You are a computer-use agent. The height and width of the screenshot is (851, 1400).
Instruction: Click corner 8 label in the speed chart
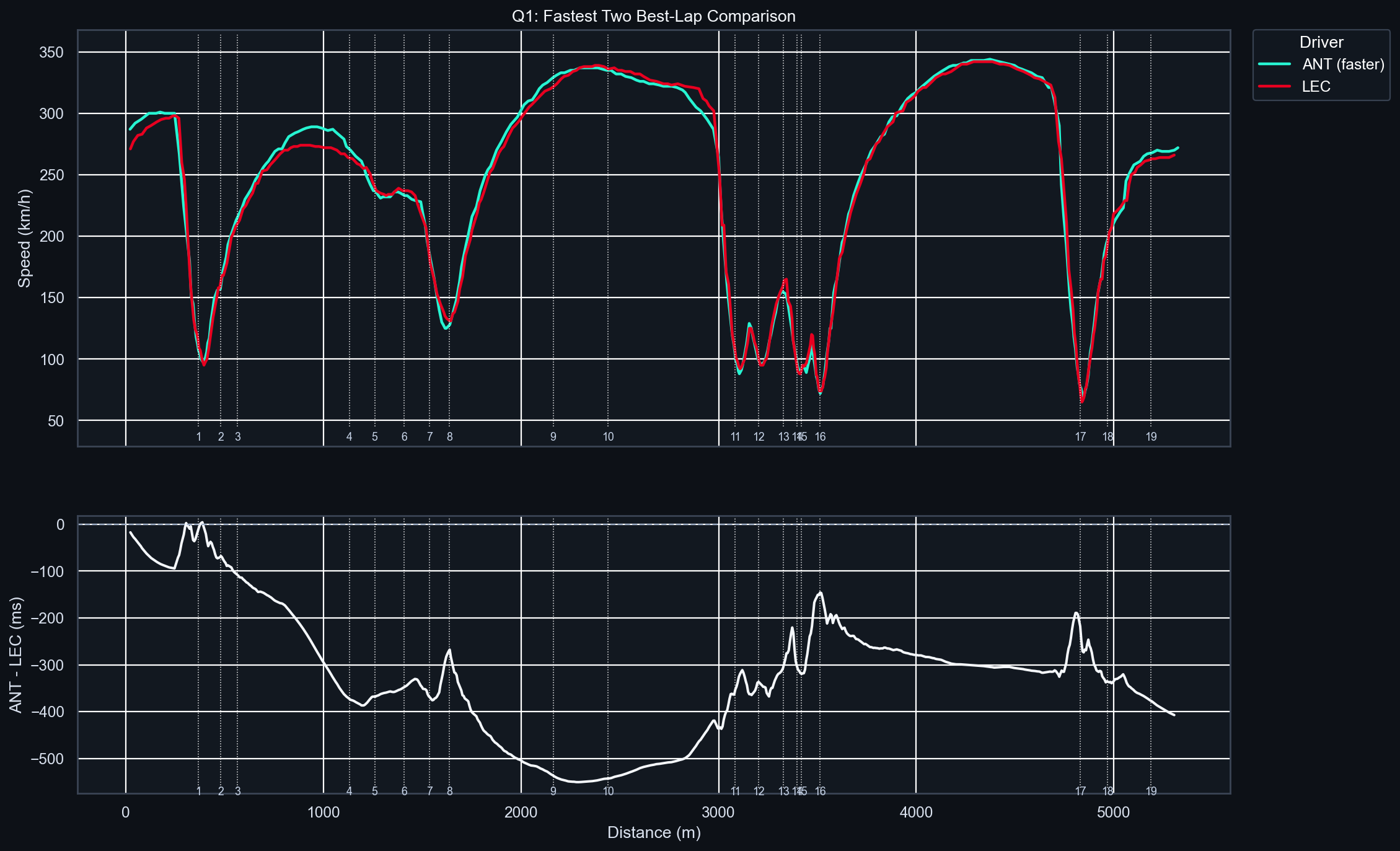[x=450, y=437]
